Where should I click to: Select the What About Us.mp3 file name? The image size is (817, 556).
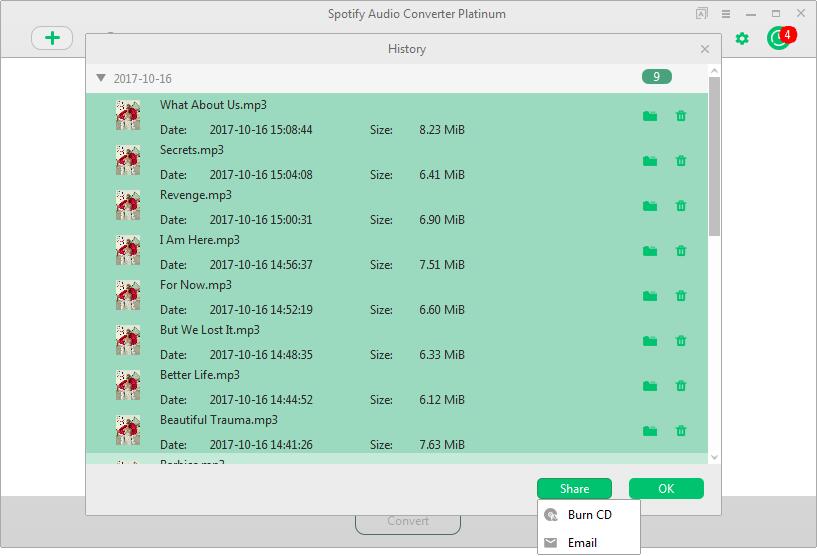click(x=213, y=105)
